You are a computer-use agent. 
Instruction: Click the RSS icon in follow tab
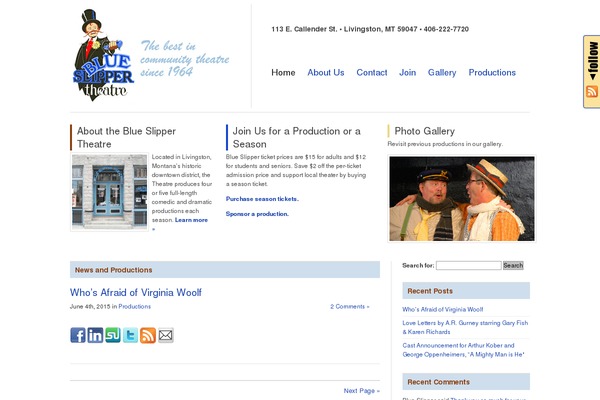tap(592, 92)
